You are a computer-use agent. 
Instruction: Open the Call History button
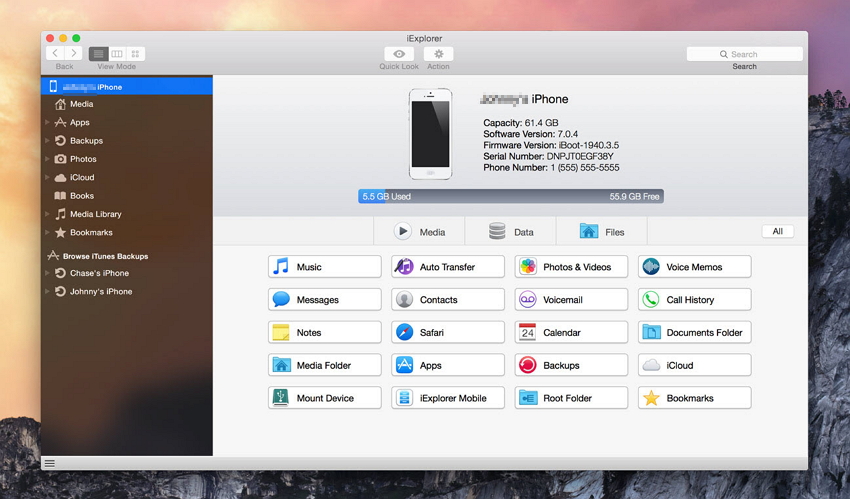tap(694, 300)
